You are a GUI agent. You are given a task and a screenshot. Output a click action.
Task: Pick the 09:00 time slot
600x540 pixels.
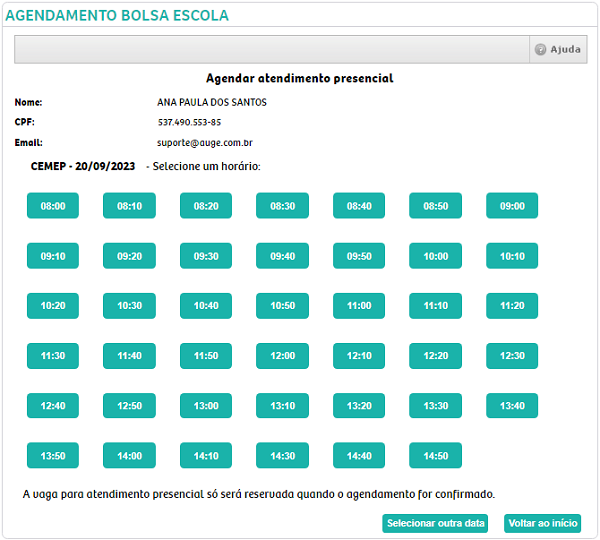pos(512,206)
